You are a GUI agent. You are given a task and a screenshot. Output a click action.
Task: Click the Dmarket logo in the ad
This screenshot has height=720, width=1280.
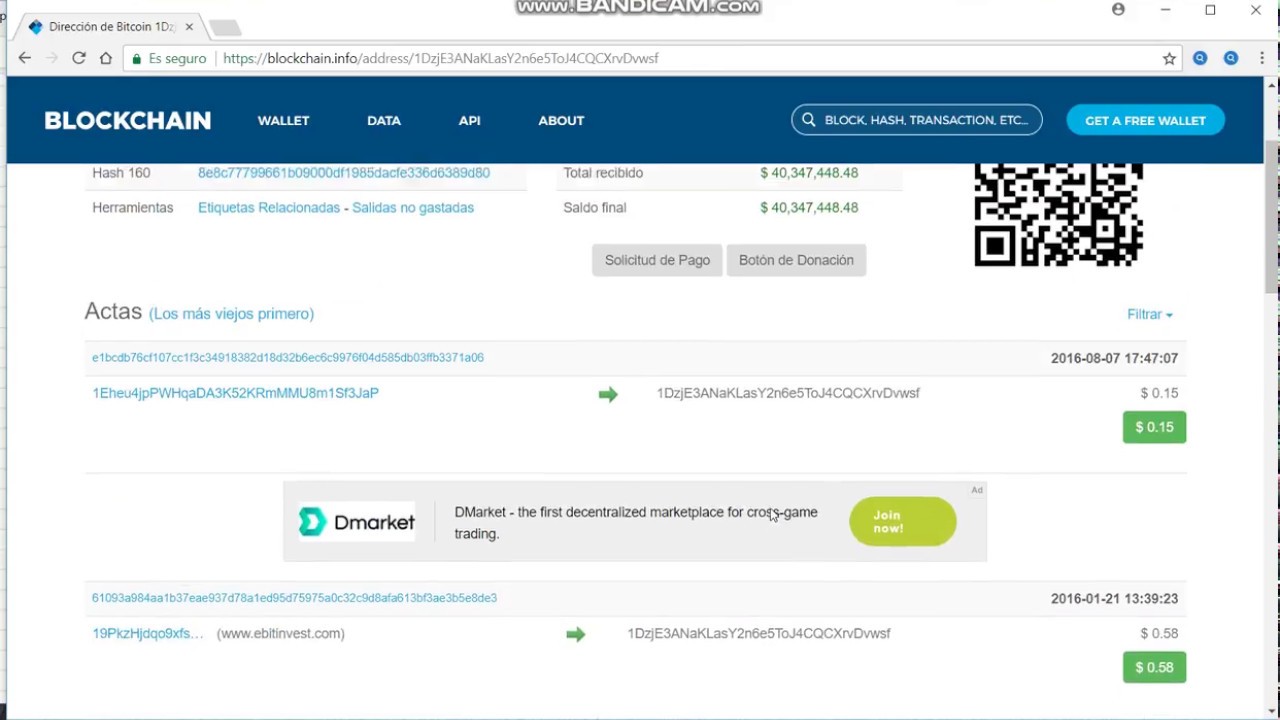(x=356, y=522)
